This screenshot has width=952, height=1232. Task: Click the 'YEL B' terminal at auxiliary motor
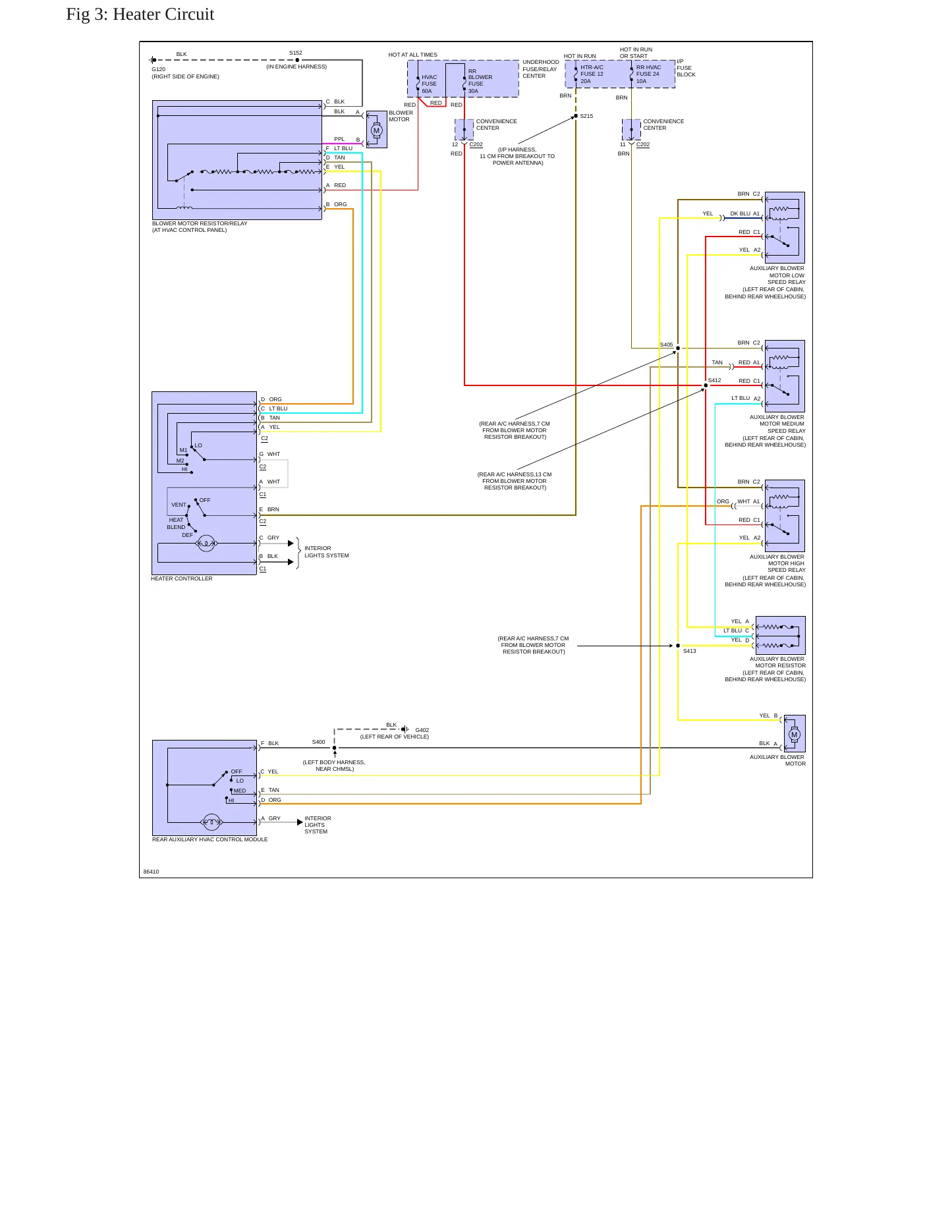coord(768,715)
